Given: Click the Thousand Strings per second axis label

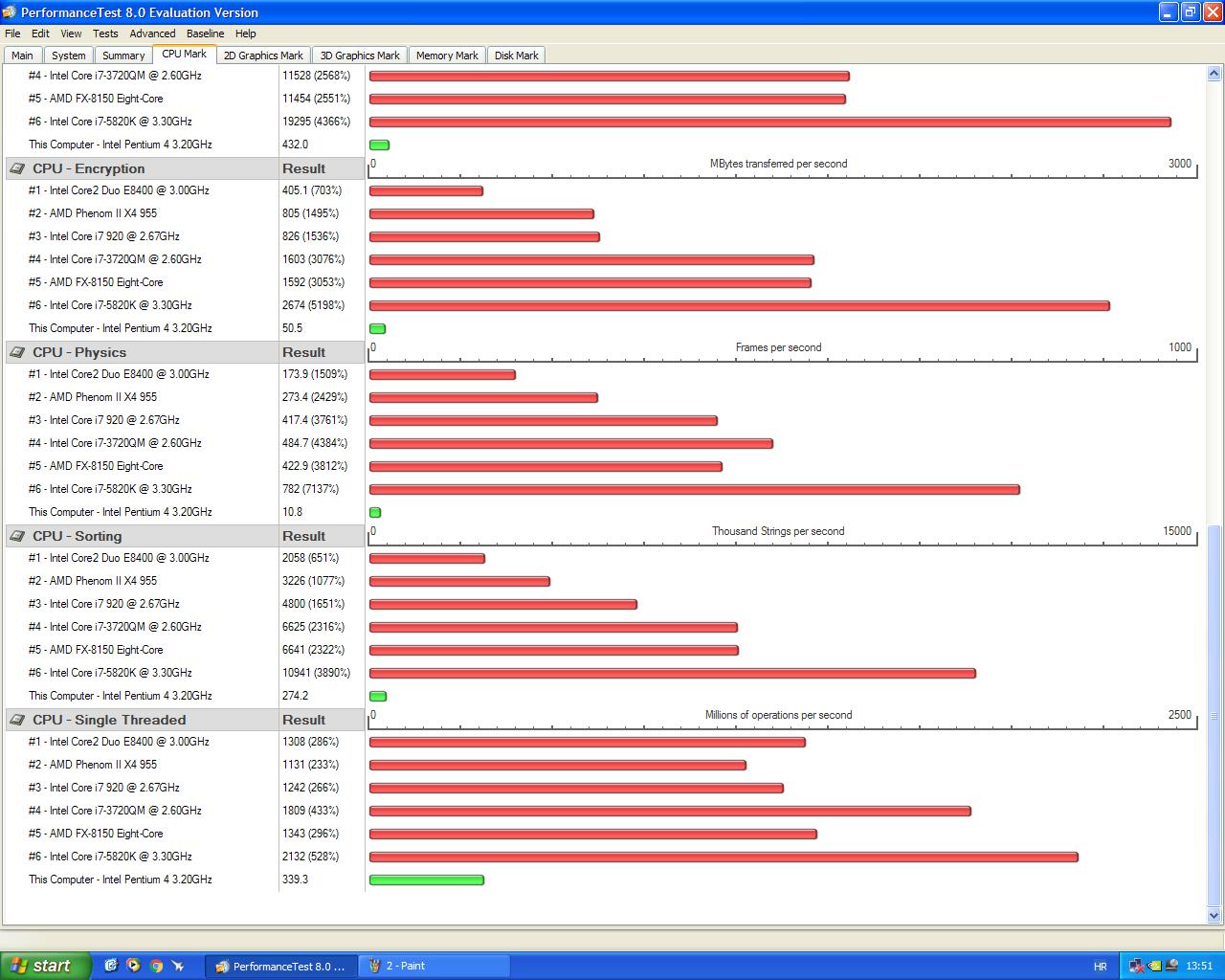Looking at the screenshot, I should (x=778, y=531).
